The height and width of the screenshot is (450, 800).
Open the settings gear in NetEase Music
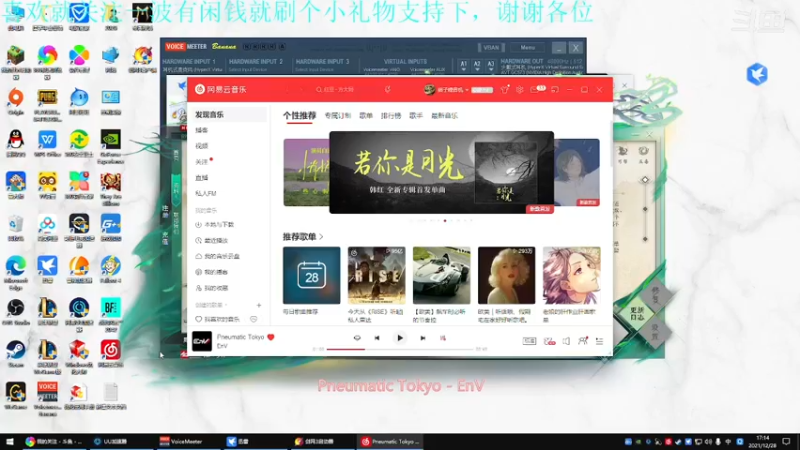[x=519, y=89]
